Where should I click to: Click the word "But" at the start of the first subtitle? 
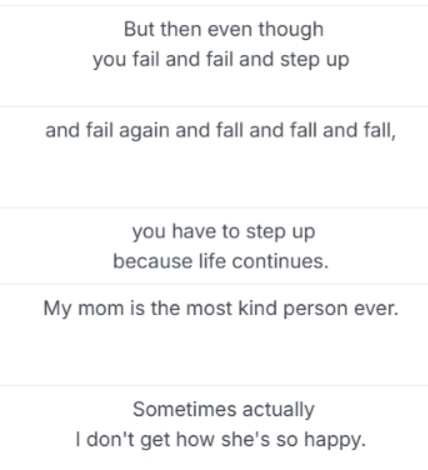139,29
